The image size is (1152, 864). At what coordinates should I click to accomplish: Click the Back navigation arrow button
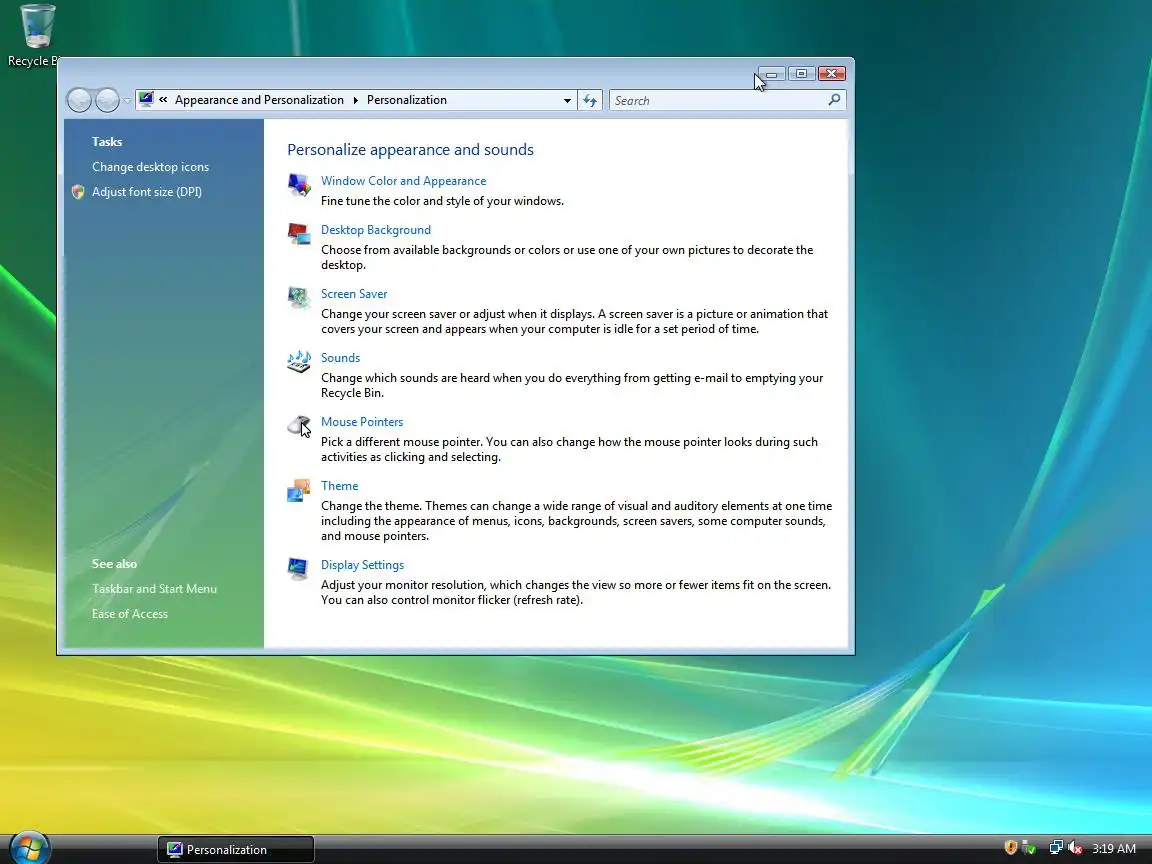(x=79, y=100)
